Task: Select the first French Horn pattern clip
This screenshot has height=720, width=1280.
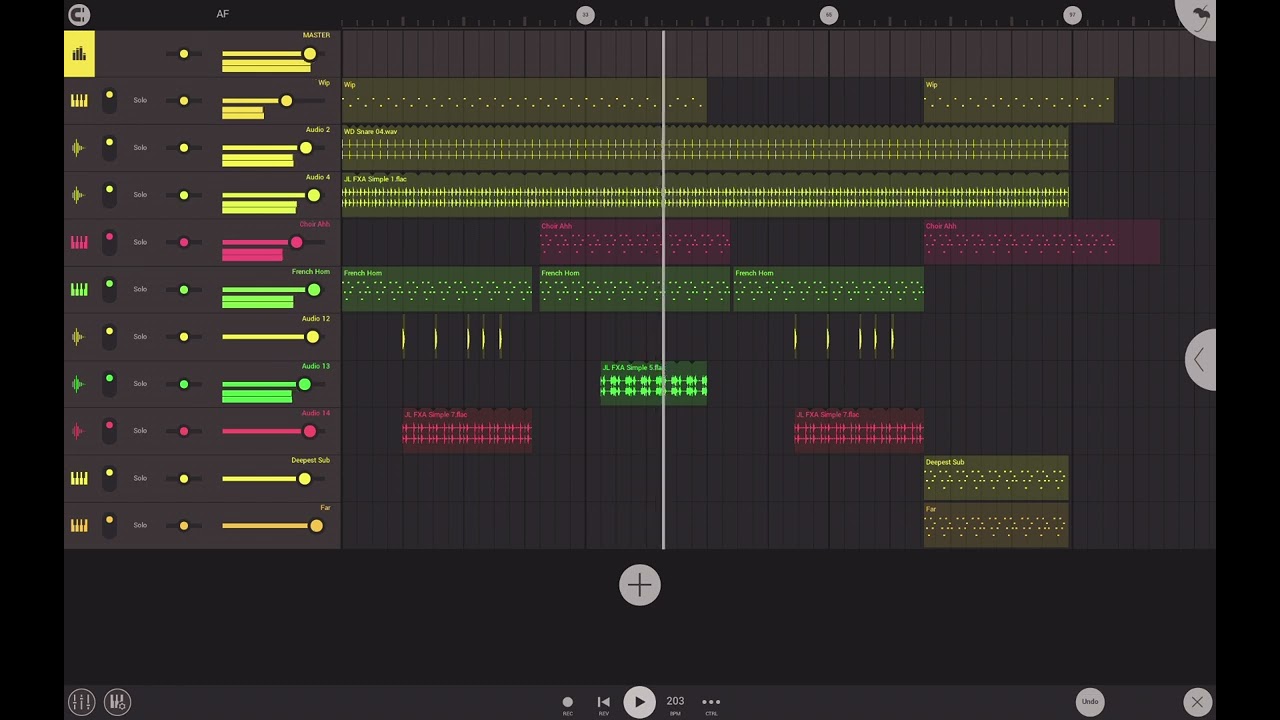Action: click(437, 289)
